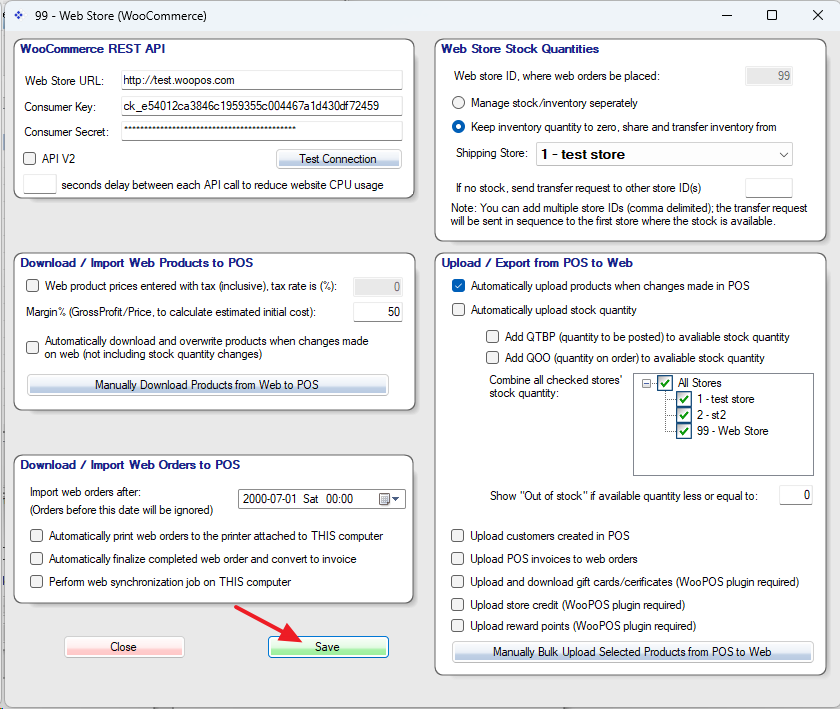Click the seconds delay input box
840x709 pixels.
pyautogui.click(x=40, y=184)
